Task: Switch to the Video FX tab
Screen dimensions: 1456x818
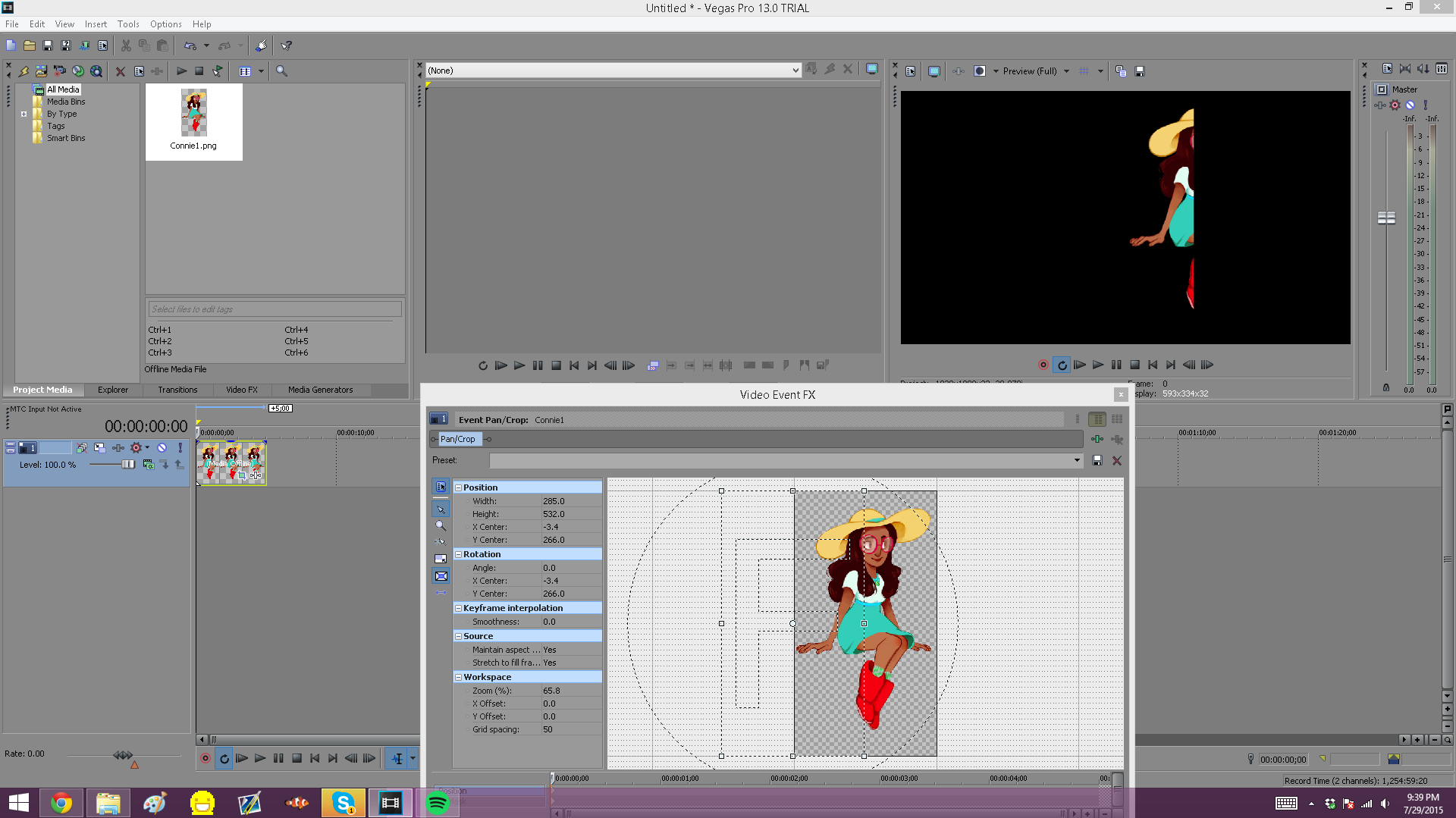Action: pos(241,390)
